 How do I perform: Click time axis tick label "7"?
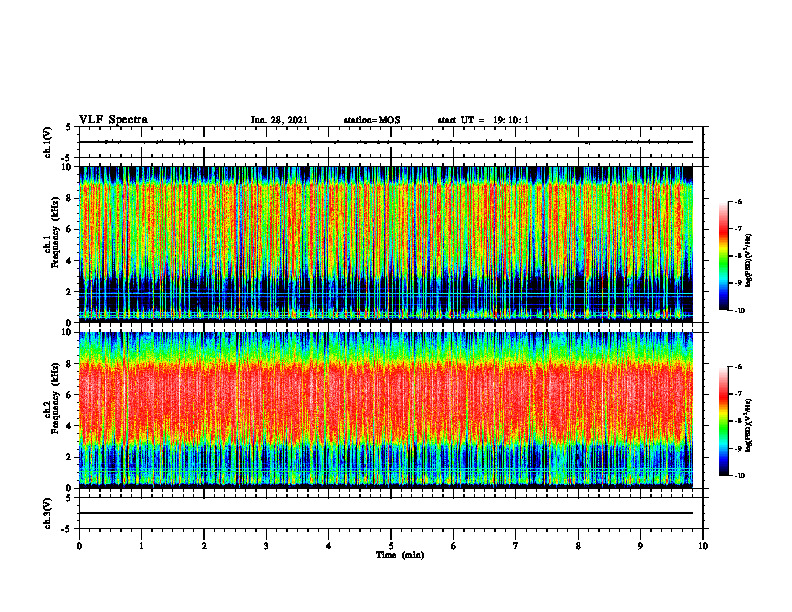[516, 546]
